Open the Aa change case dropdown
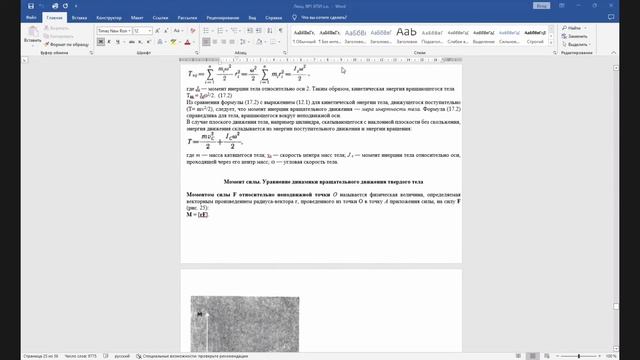 [x=178, y=31]
